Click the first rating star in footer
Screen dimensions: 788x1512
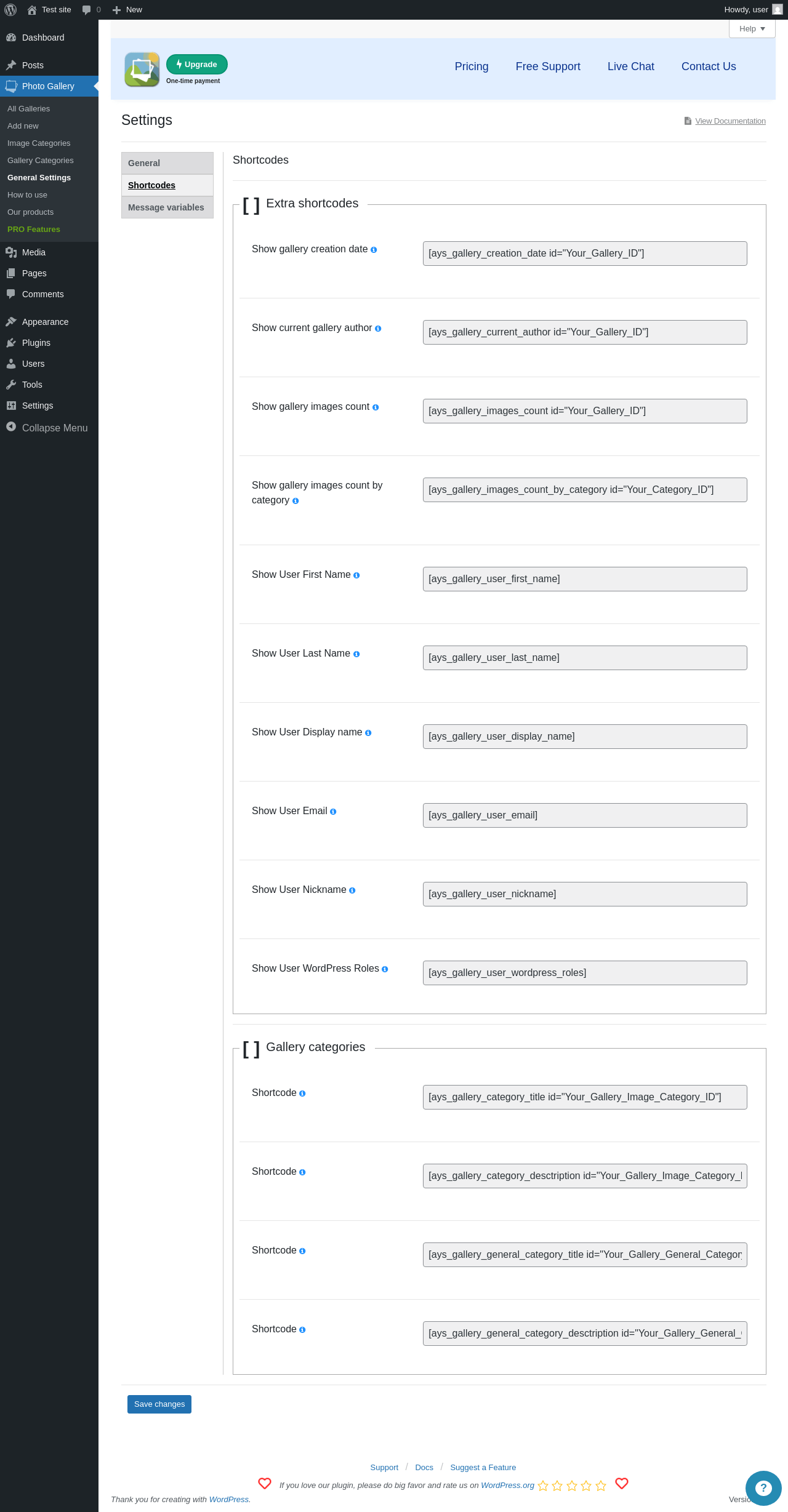point(543,1486)
